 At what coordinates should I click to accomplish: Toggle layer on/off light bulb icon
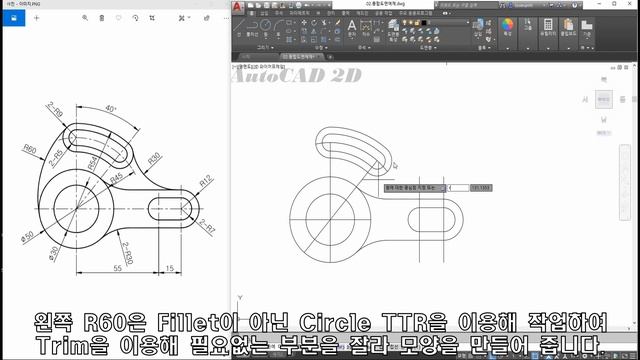(404, 23)
